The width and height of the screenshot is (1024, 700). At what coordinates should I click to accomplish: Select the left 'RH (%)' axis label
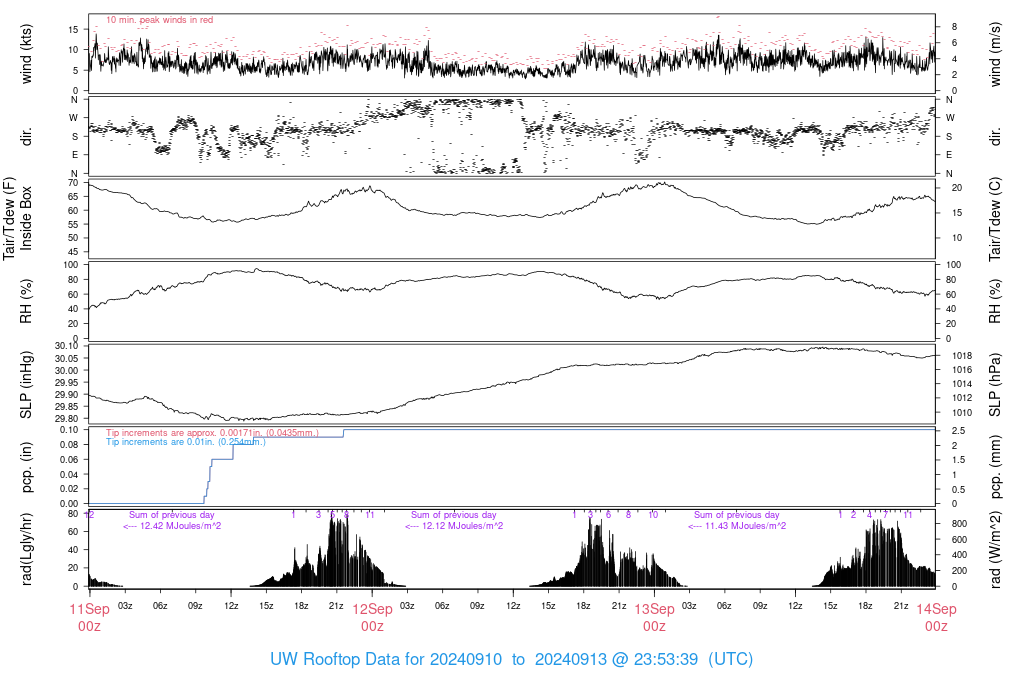[x=25, y=301]
